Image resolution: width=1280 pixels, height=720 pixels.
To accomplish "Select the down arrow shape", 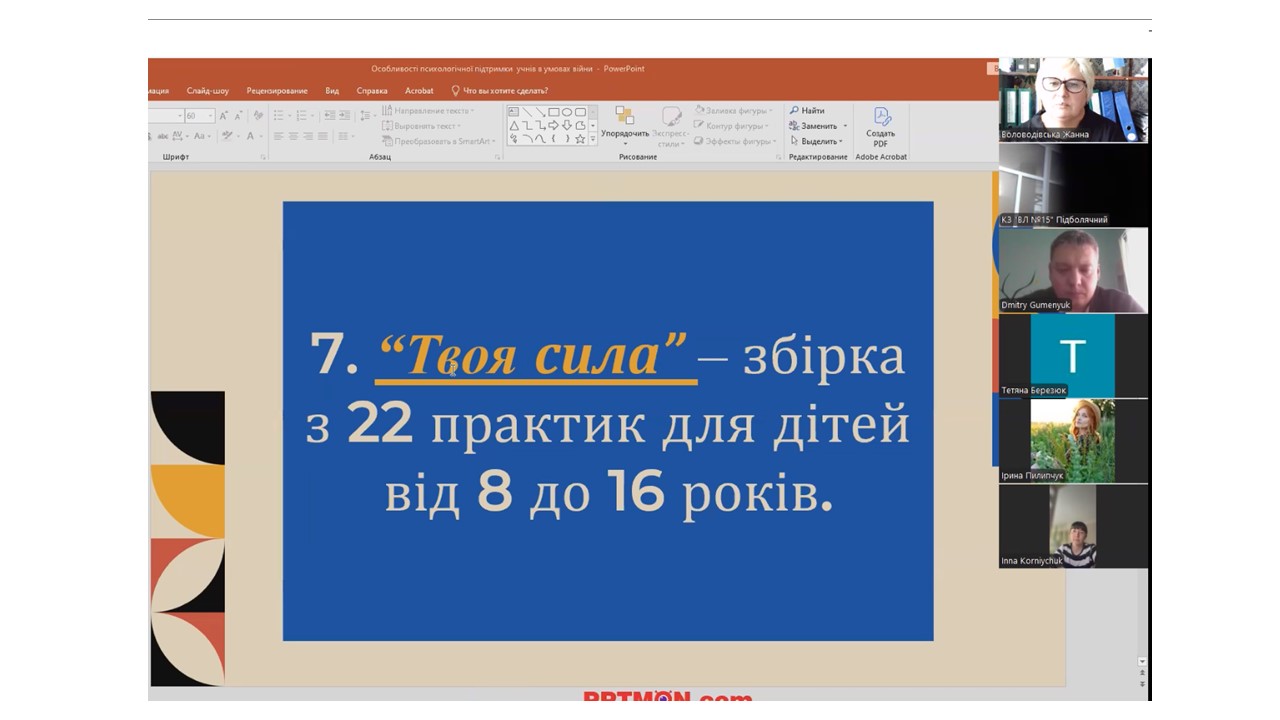I will point(567,126).
